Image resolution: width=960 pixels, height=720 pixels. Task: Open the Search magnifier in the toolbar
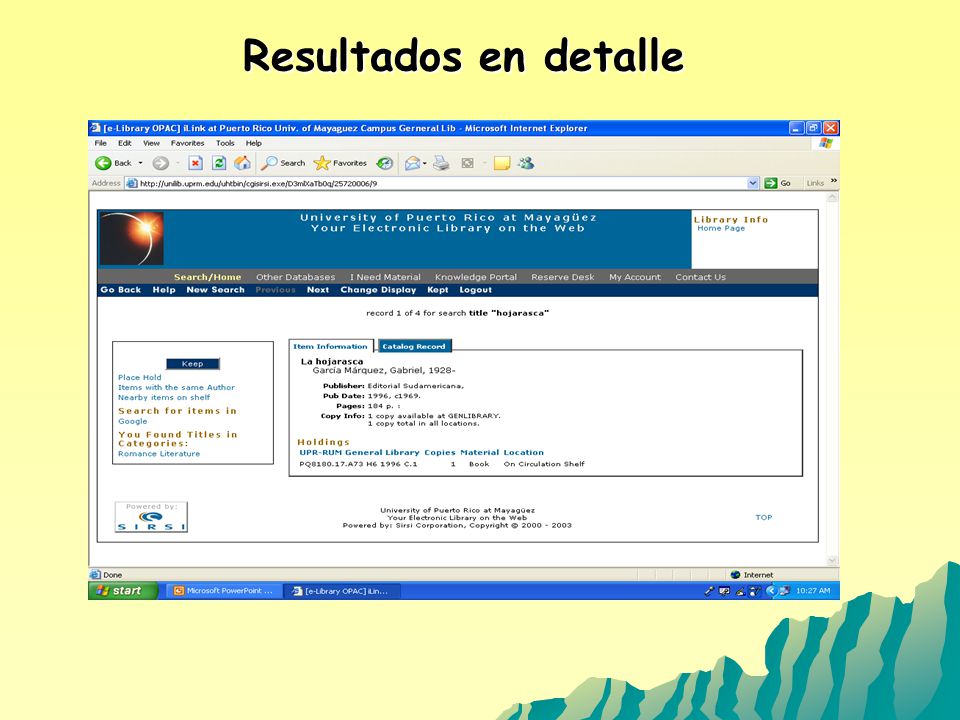[x=283, y=163]
